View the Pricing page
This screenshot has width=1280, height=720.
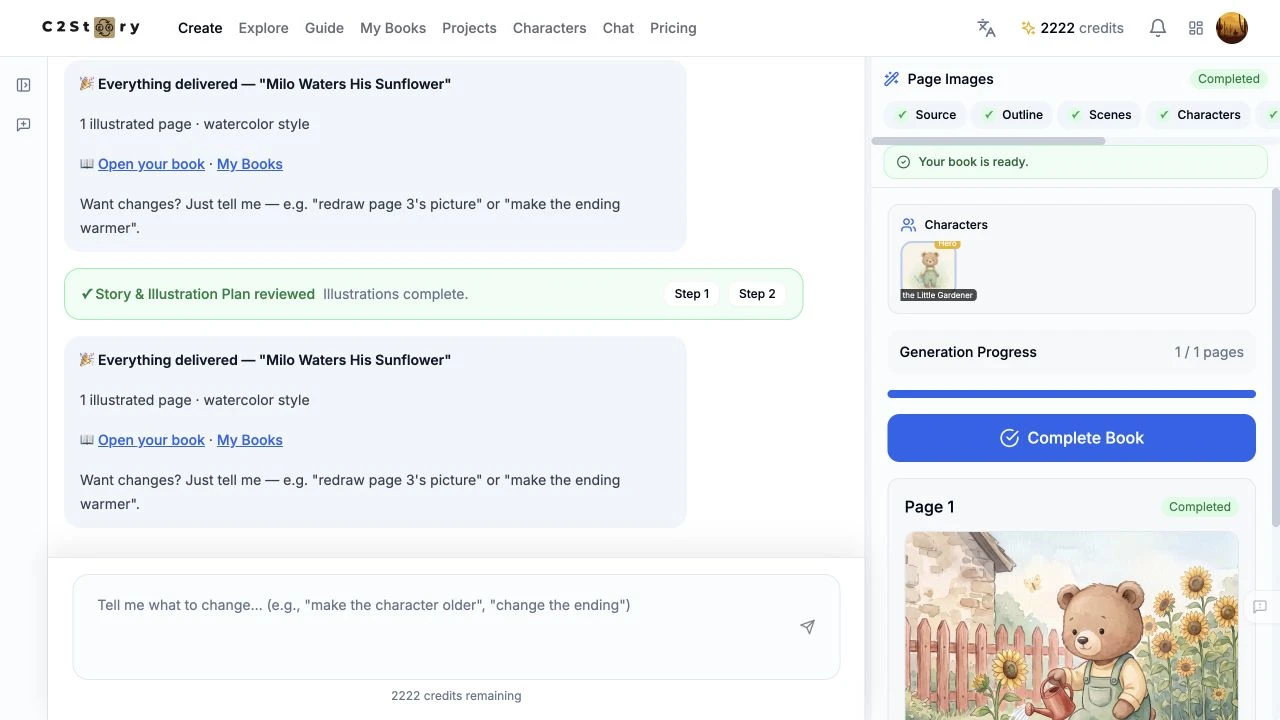tap(673, 28)
